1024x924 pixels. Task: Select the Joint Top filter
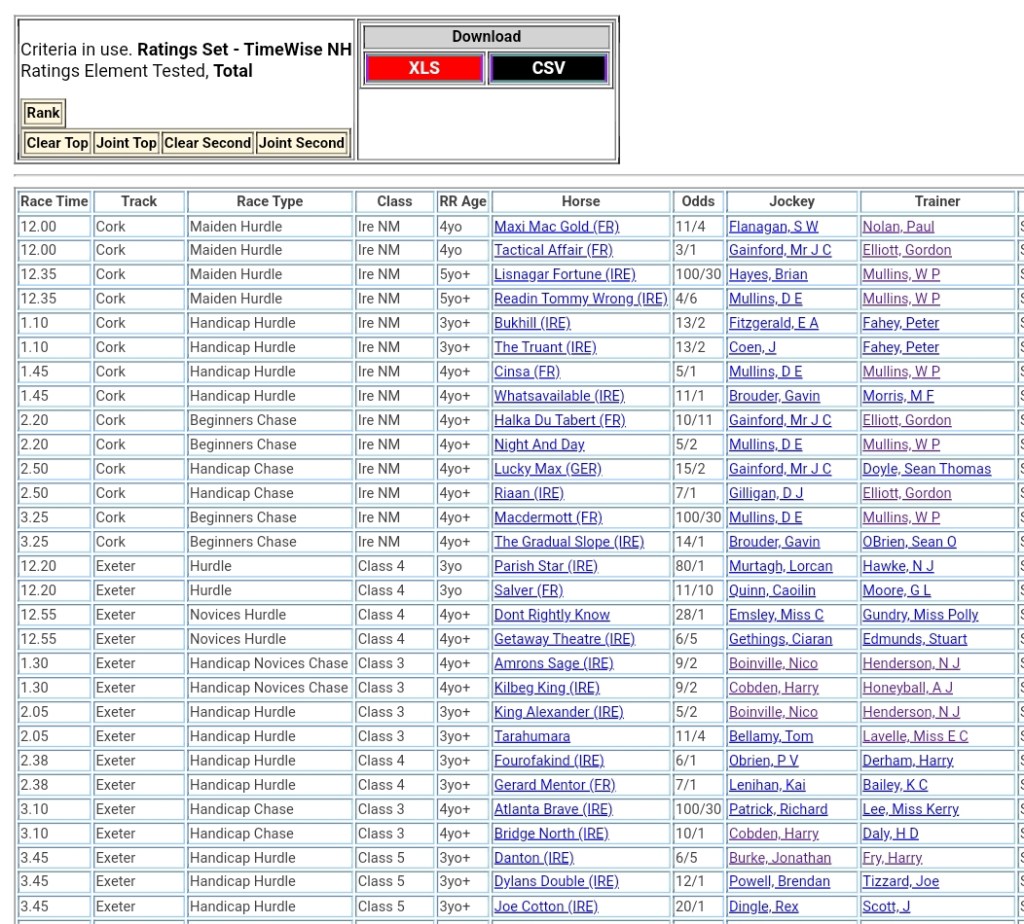126,143
